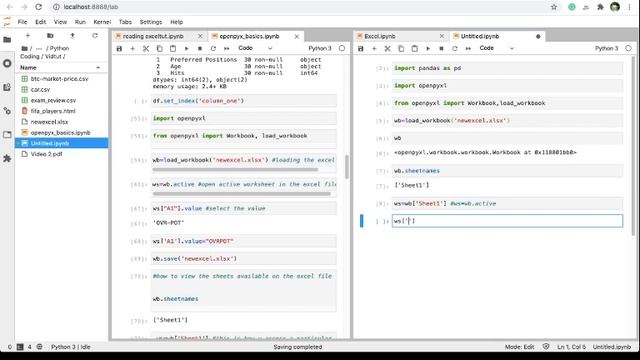Click the Python 3 kernel name in Untitled notebook
Viewport: 640px width, 360px height.
606,48
